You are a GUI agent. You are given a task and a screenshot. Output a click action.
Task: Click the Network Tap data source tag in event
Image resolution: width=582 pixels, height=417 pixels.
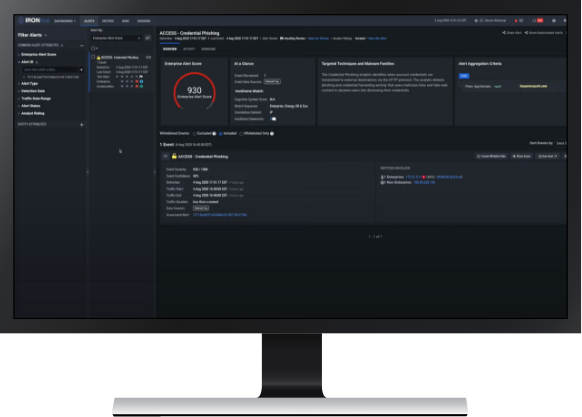click(x=201, y=208)
